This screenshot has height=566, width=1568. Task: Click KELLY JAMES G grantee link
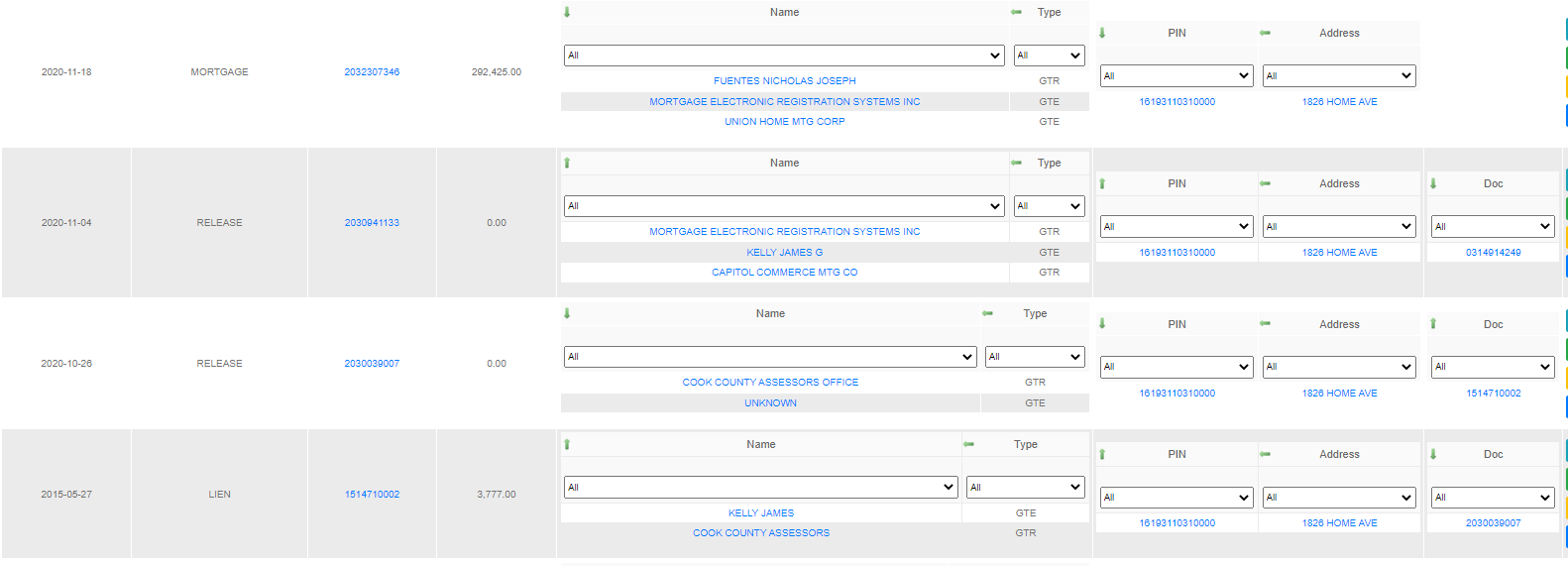pos(785,253)
